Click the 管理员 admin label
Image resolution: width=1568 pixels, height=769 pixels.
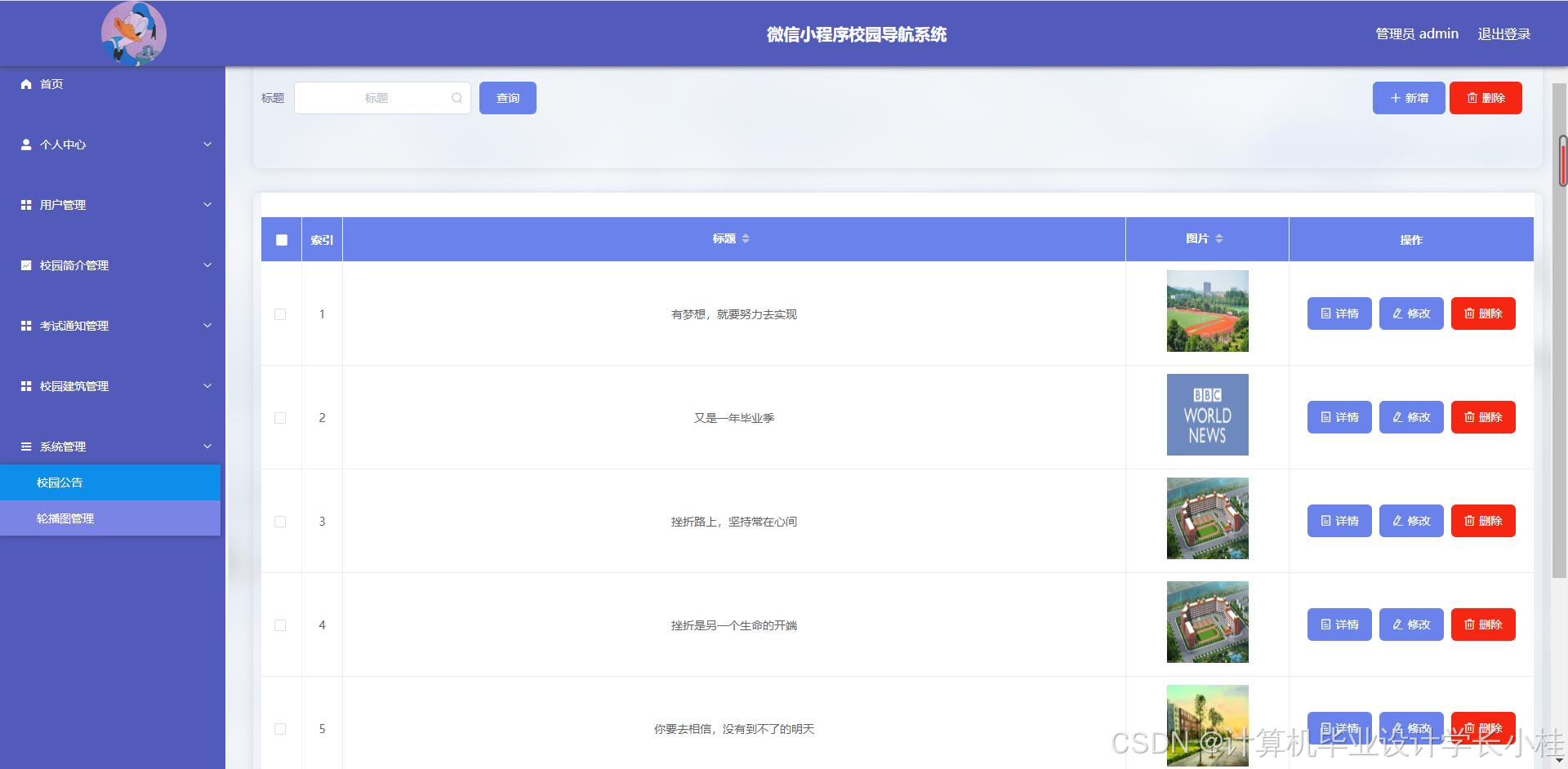[x=1417, y=34]
